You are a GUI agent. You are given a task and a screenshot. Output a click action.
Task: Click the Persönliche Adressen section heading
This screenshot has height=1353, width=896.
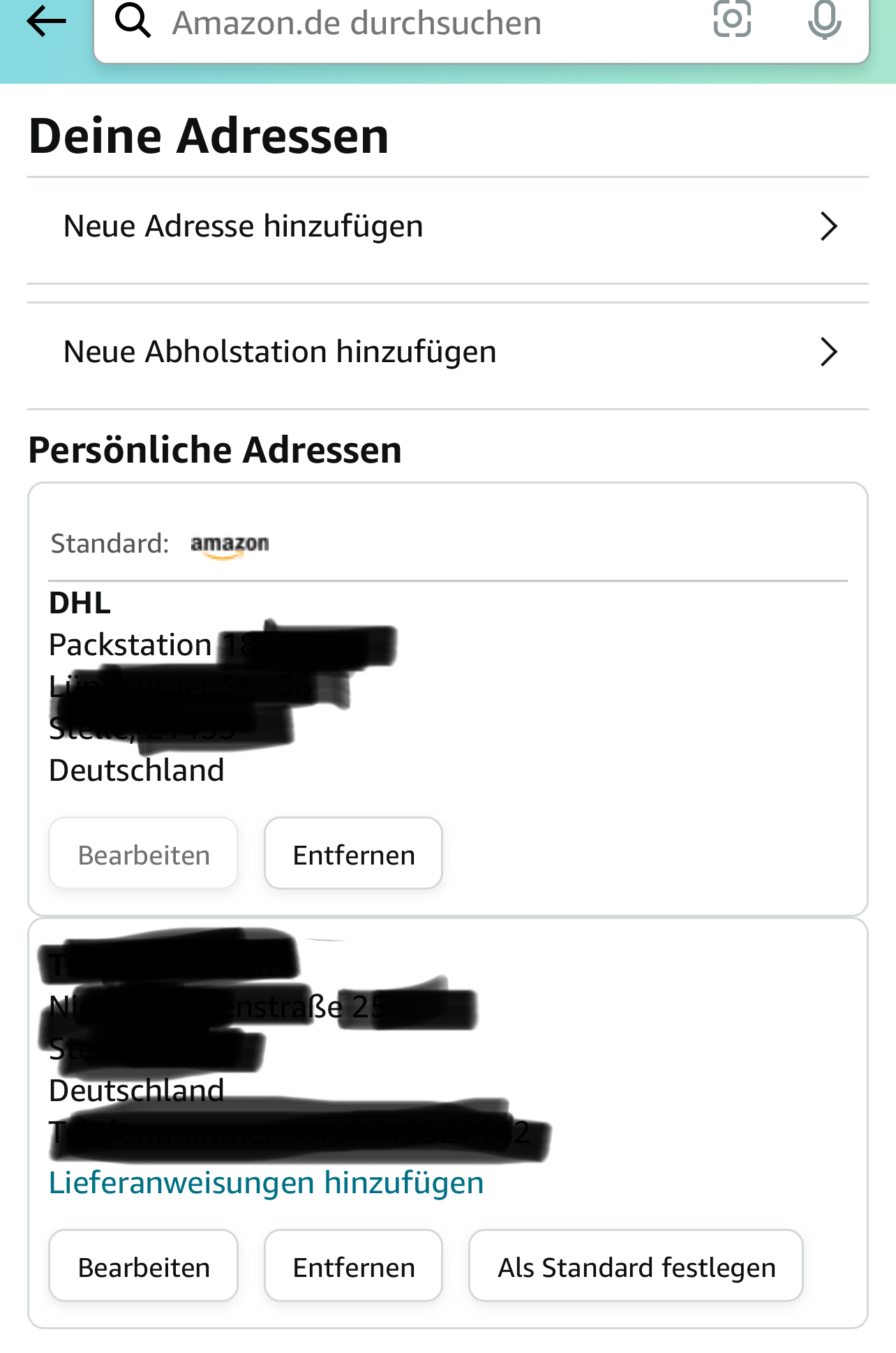[x=215, y=450]
